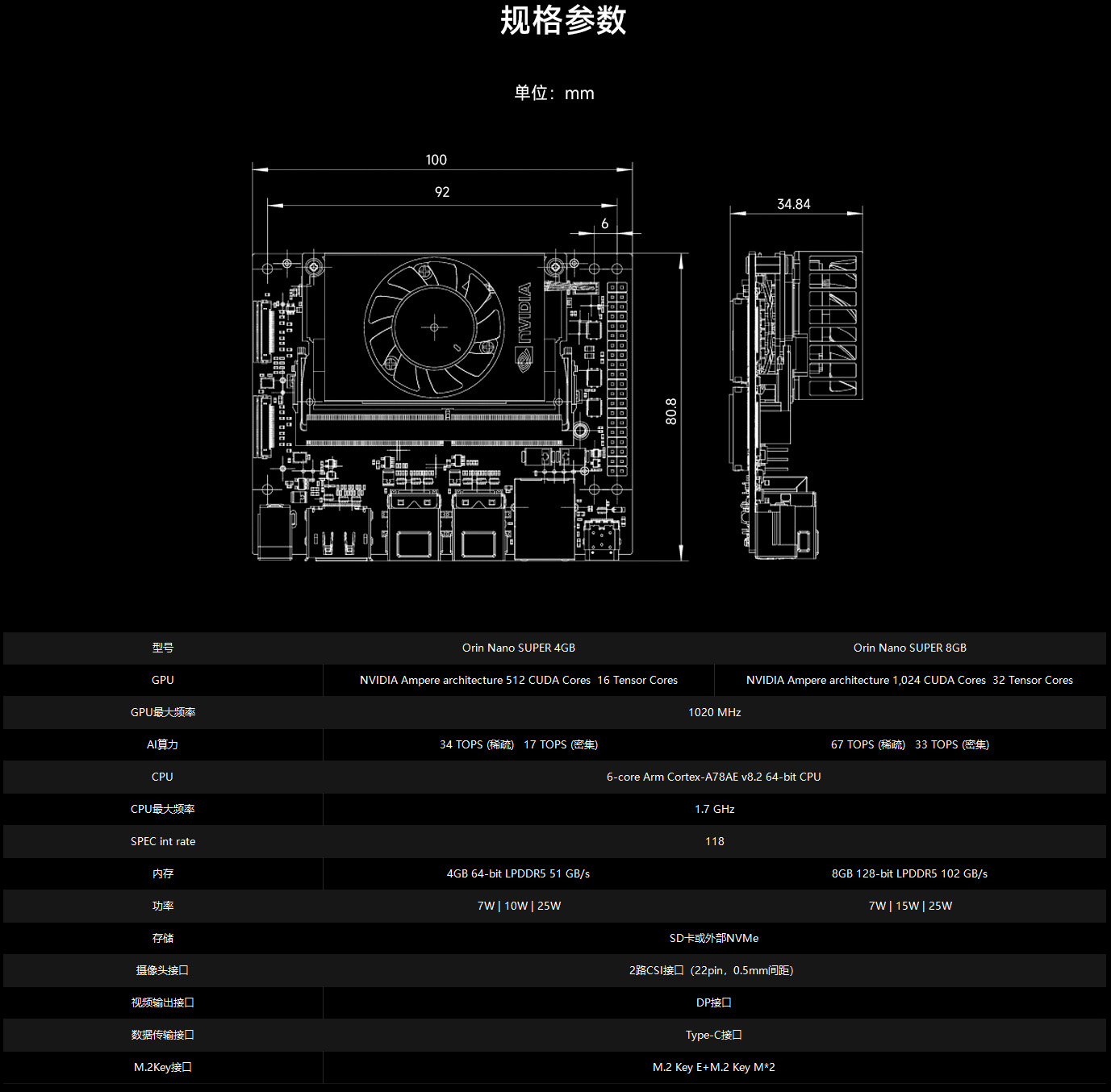Click the GPU row label

point(163,680)
